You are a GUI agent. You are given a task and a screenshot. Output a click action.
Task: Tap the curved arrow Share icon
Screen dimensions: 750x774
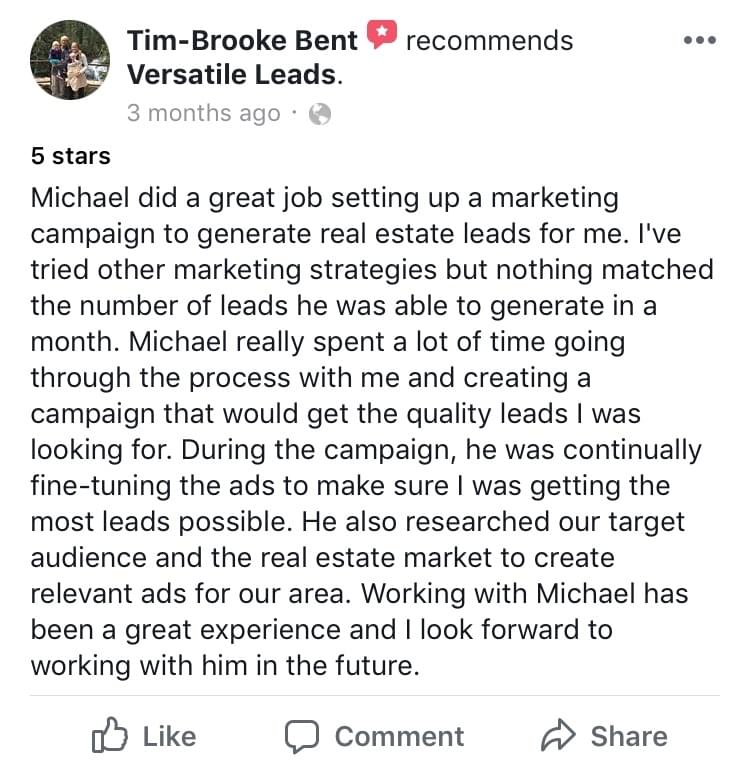point(558,735)
